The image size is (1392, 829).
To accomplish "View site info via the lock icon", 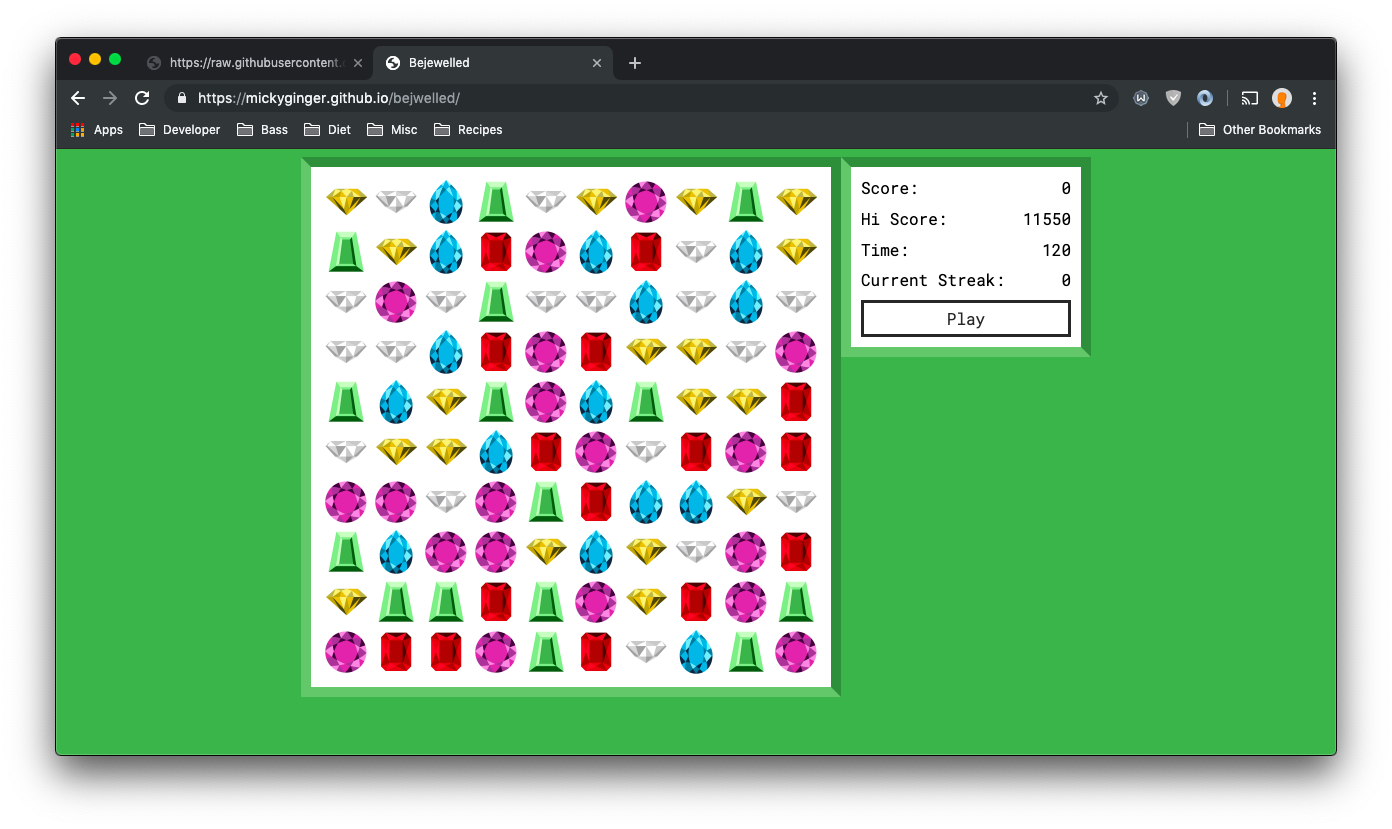I will [181, 98].
